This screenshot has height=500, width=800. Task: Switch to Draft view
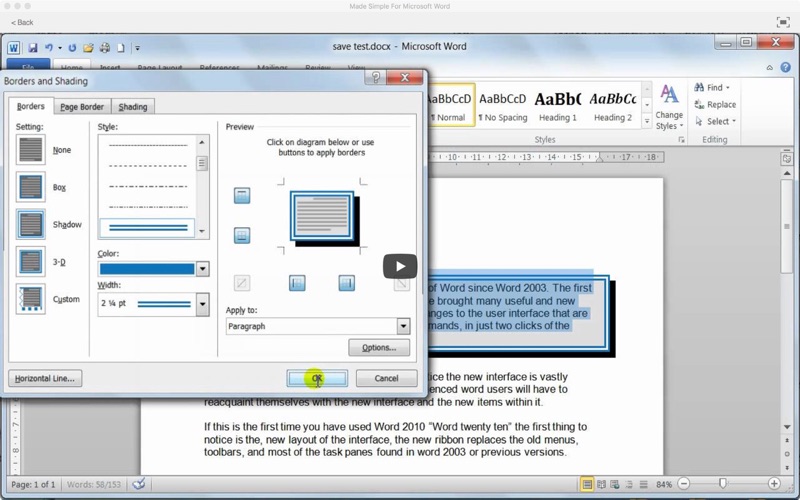tap(643, 484)
